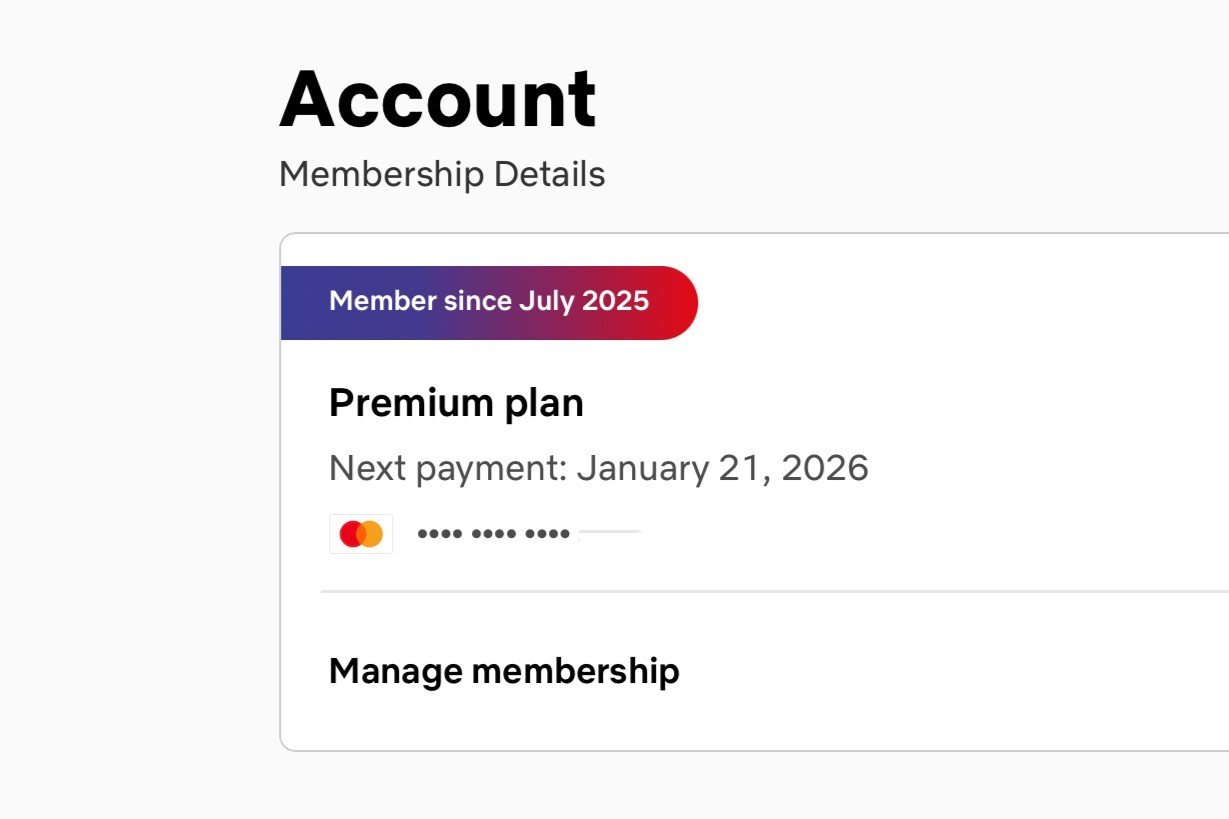
Task: Click the January 21, 2026 payment date
Action: click(723, 468)
